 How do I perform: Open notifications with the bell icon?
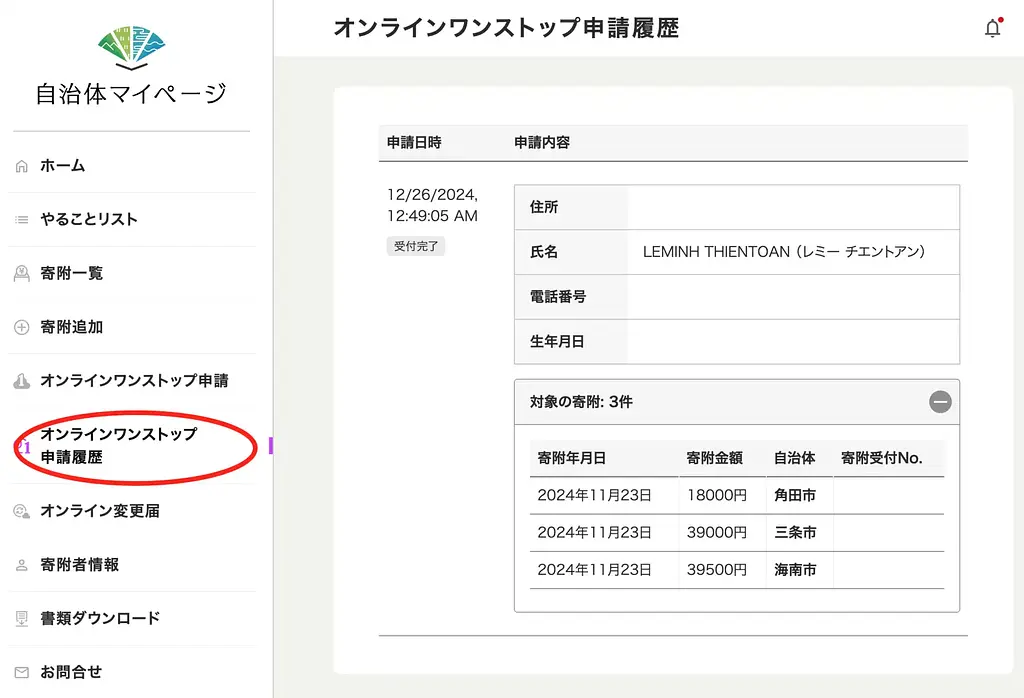(992, 28)
